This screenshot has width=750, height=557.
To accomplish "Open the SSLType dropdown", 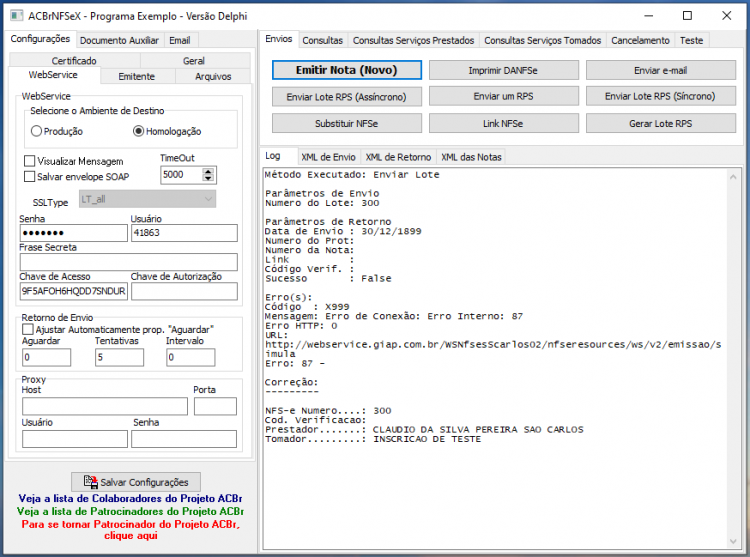I will click(147, 199).
